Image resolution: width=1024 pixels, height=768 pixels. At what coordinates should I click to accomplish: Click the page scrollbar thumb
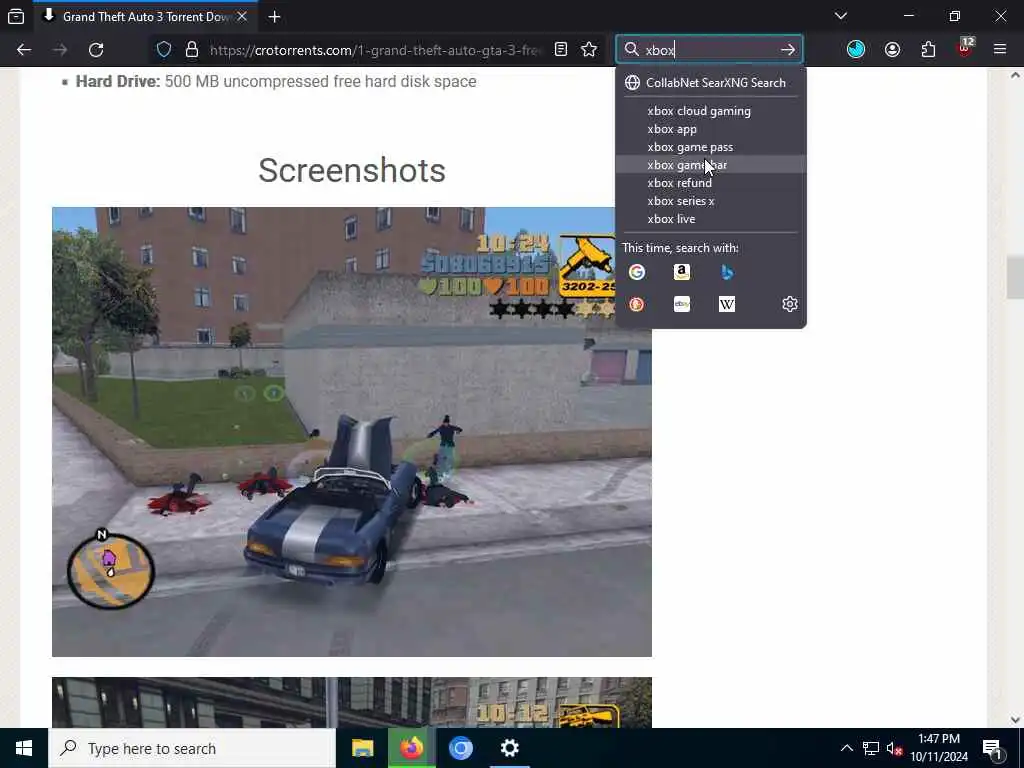click(1015, 278)
